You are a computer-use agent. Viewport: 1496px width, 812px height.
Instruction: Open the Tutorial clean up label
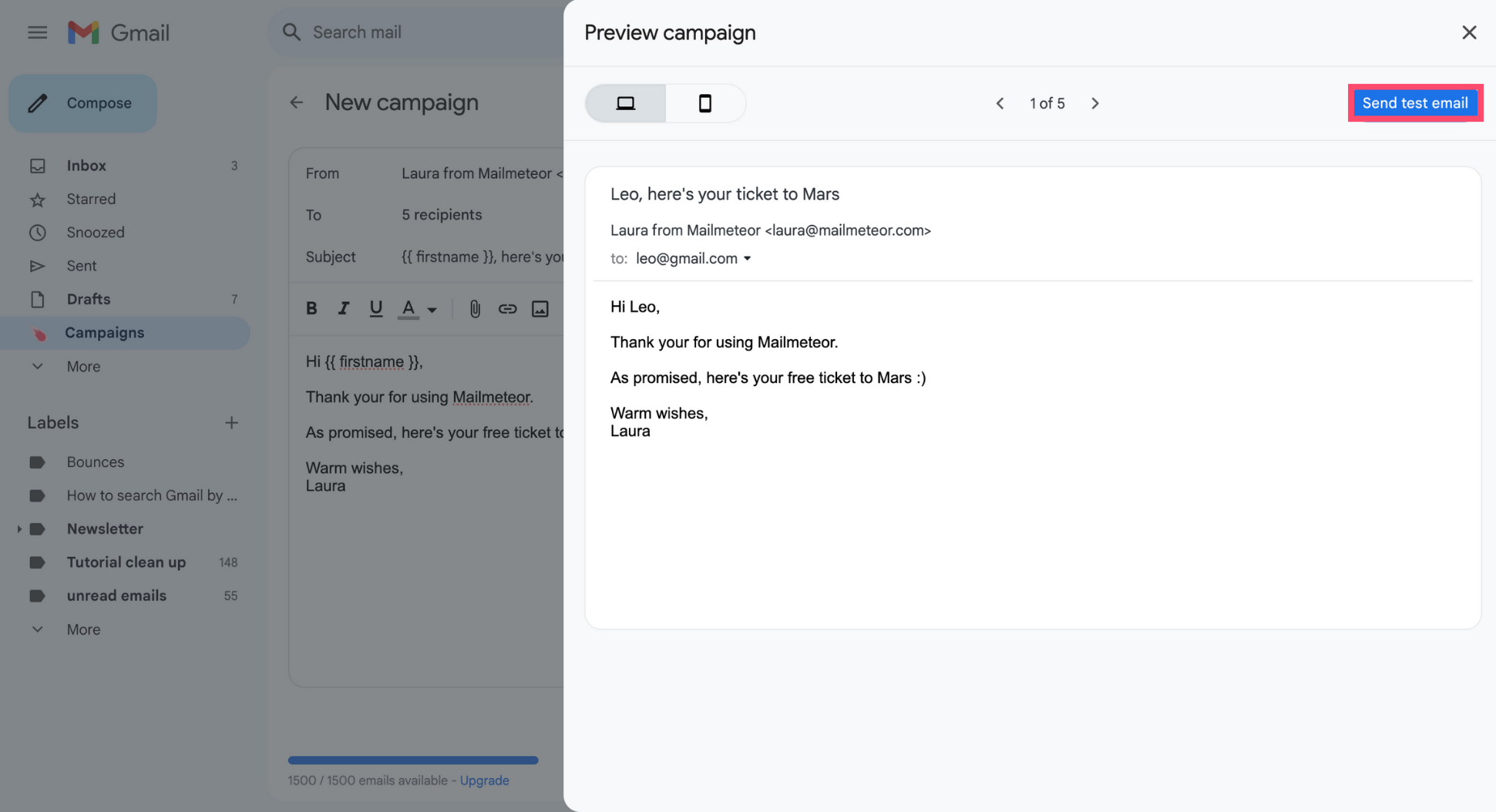point(126,562)
